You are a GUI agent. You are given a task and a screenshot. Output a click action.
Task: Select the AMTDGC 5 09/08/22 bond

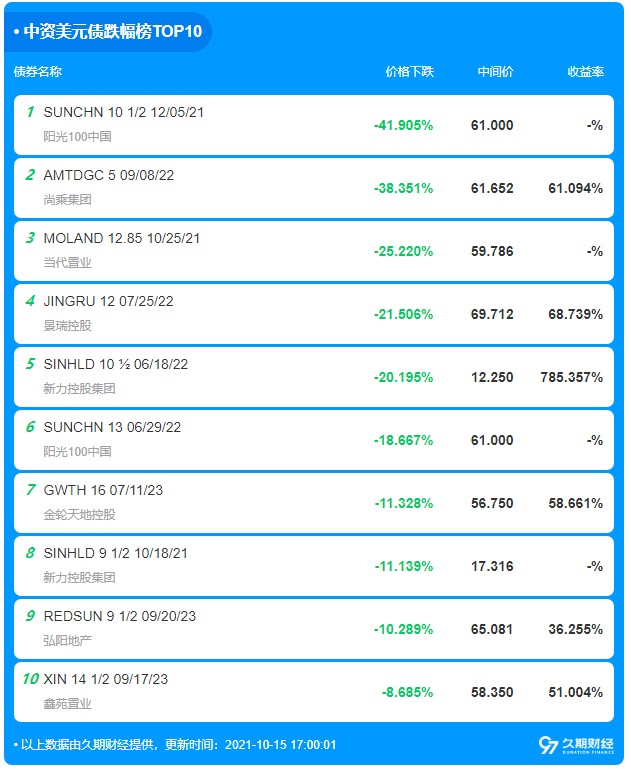coord(109,176)
